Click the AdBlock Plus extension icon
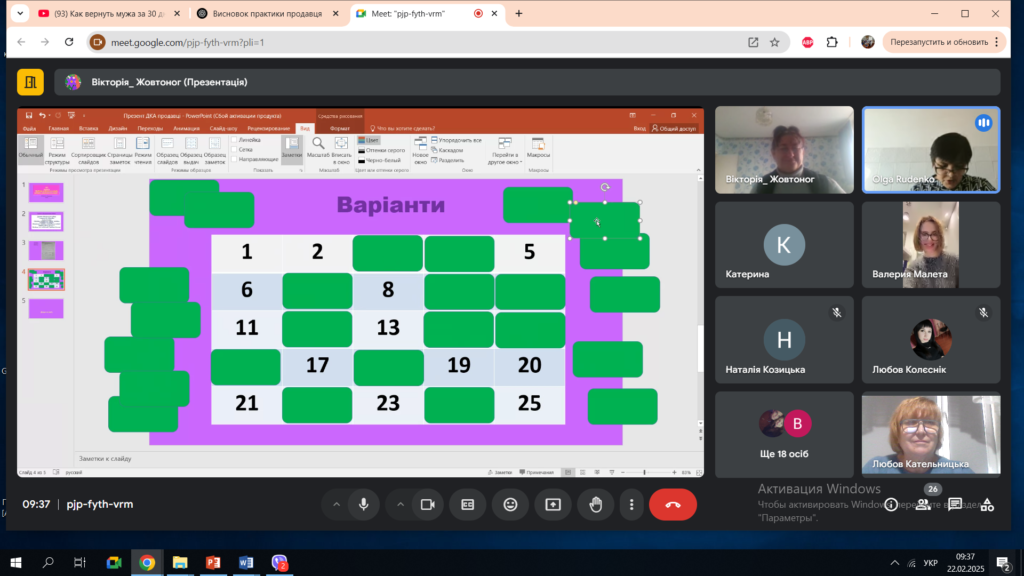The width and height of the screenshot is (1024, 576). click(x=807, y=42)
